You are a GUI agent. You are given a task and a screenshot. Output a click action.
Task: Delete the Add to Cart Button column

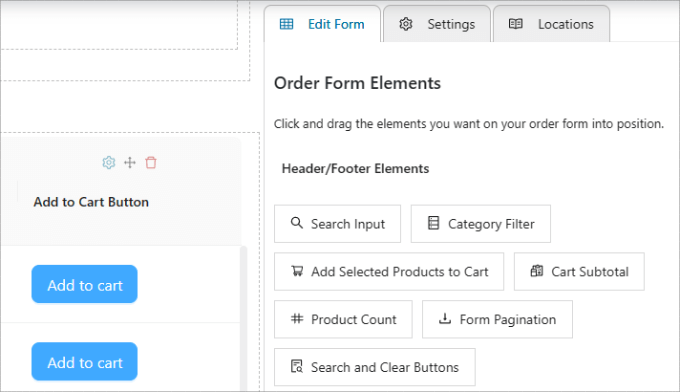point(151,163)
